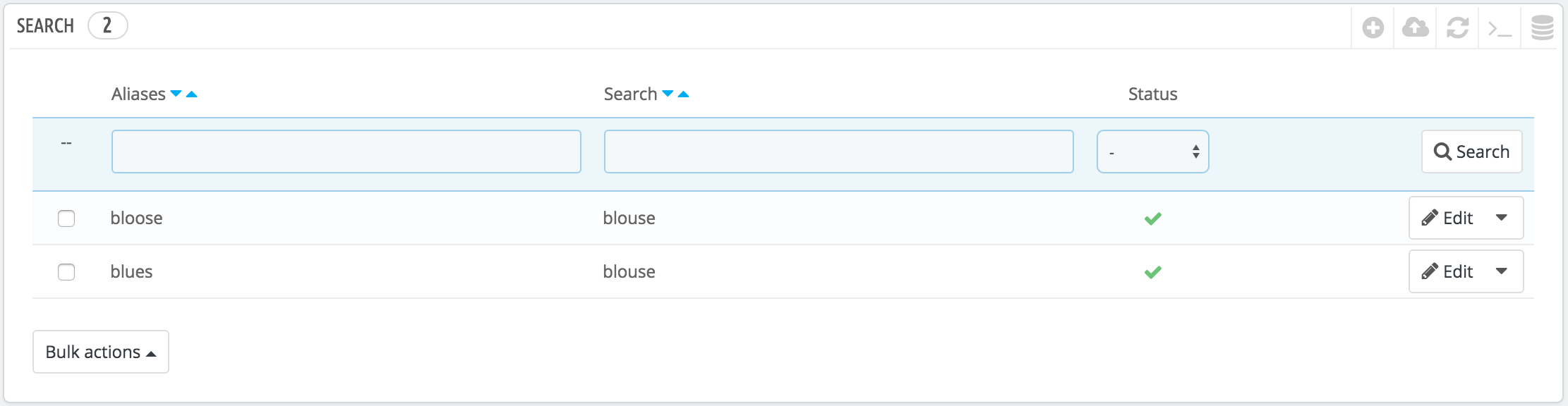Click the green status check for bloose

(x=1152, y=218)
